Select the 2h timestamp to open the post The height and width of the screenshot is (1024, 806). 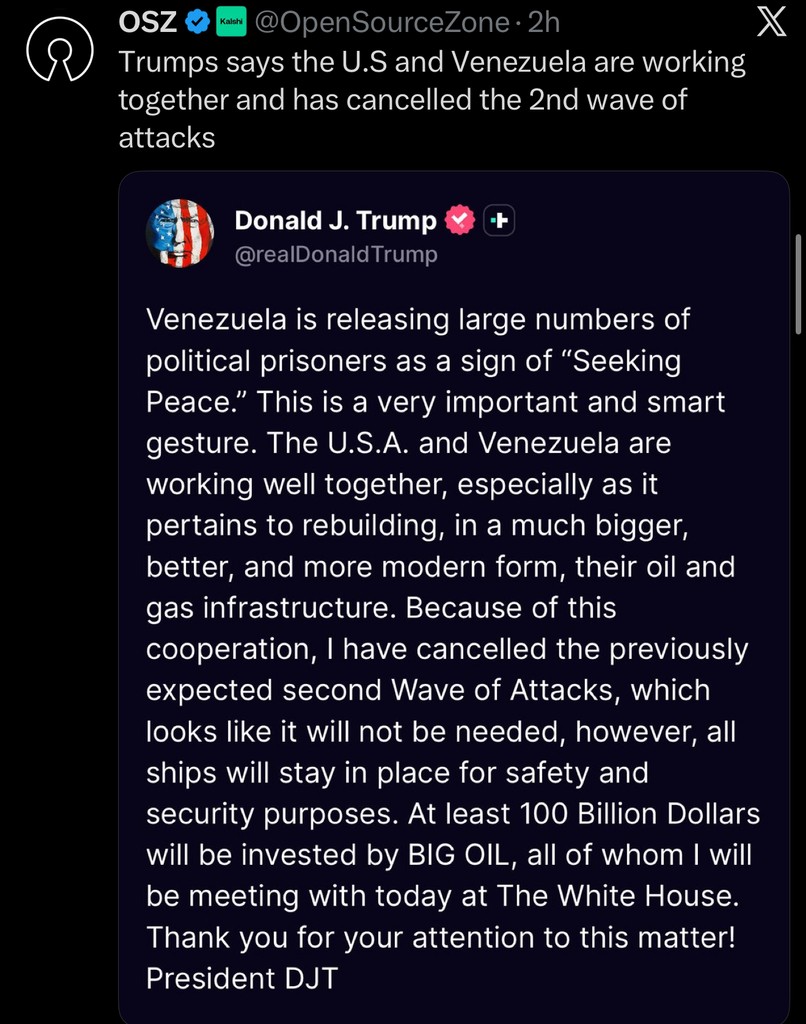(x=543, y=20)
